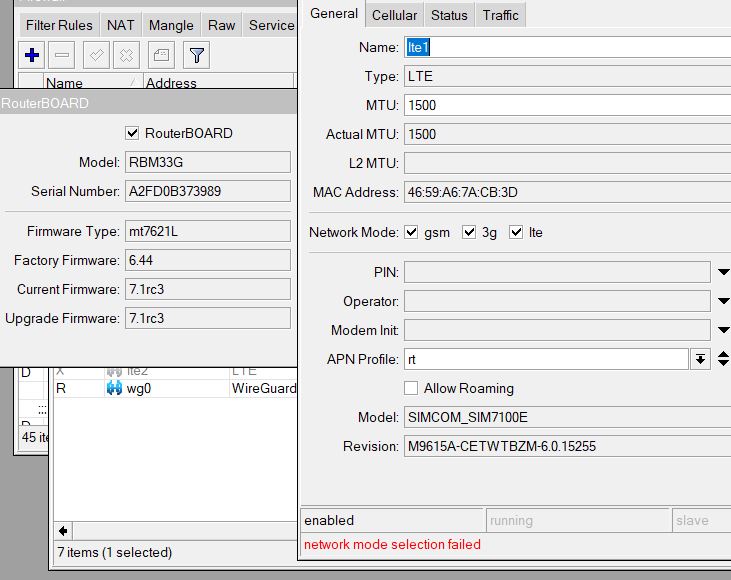Click the APN Profile up/down arrows
731x580 pixels.
click(724, 359)
